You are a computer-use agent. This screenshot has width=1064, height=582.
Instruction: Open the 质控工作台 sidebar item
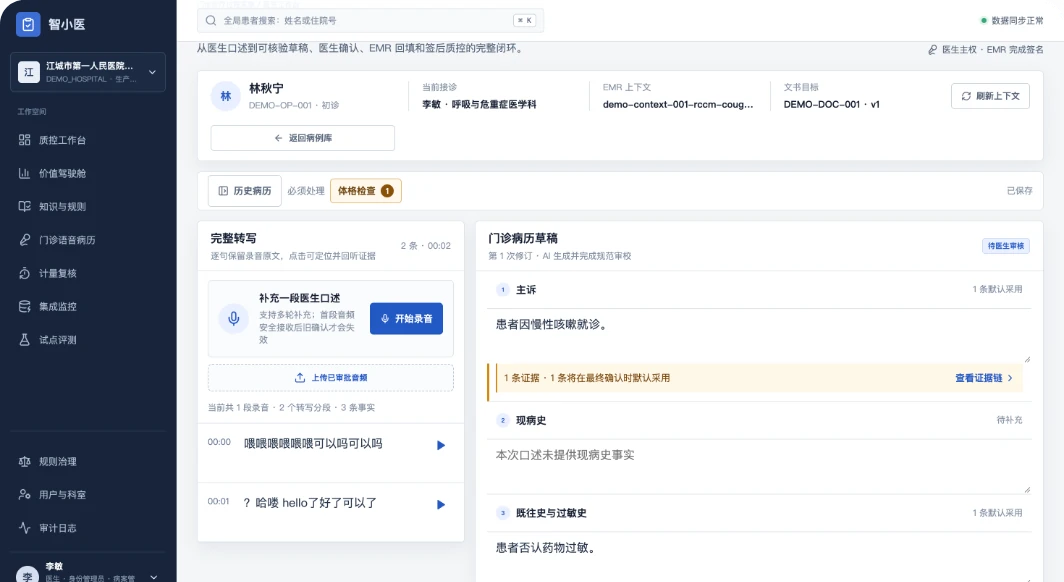point(88,140)
